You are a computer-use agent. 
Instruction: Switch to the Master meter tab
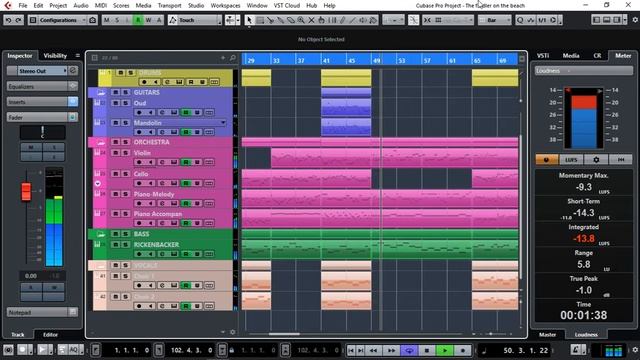[x=547, y=334]
